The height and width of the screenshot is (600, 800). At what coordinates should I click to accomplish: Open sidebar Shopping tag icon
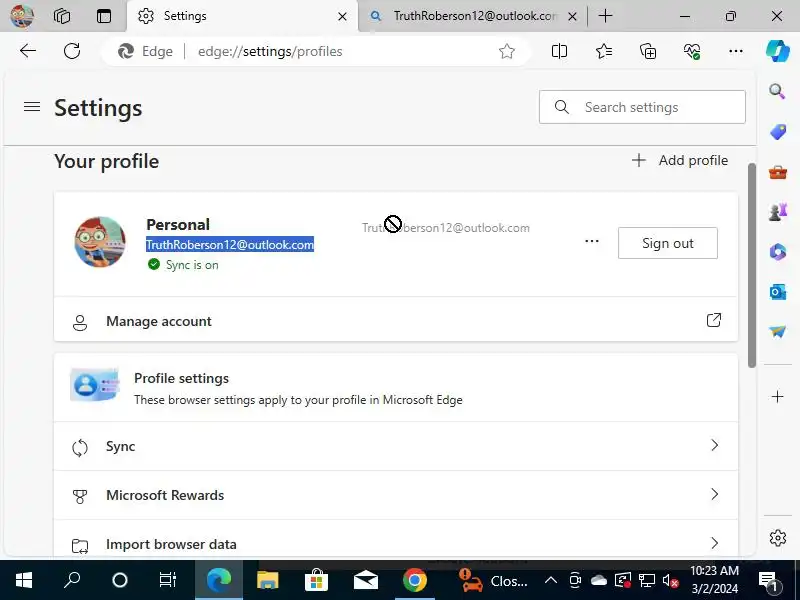pyautogui.click(x=778, y=132)
